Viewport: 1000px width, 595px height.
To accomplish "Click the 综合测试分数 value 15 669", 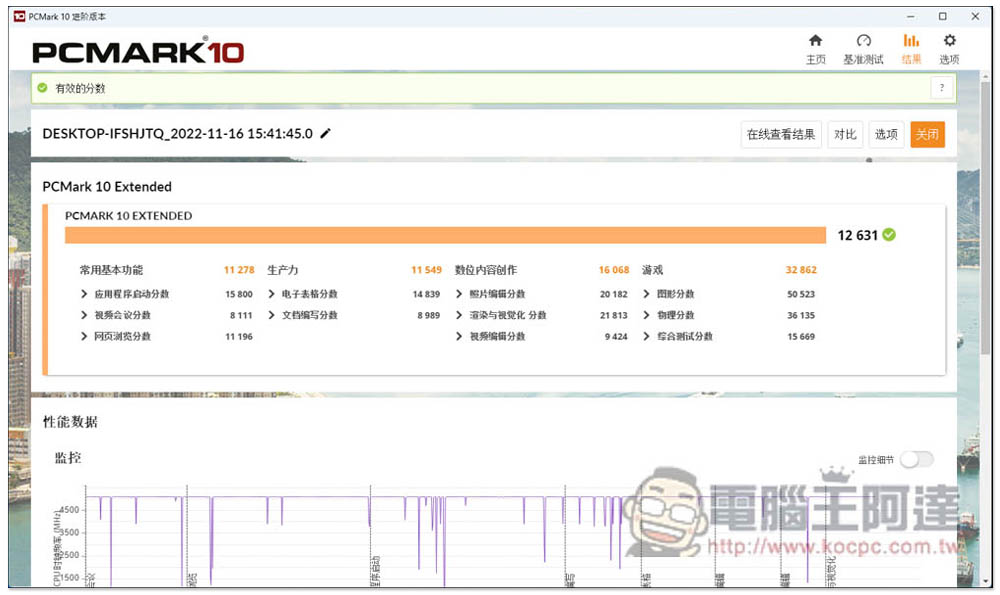I will click(801, 336).
